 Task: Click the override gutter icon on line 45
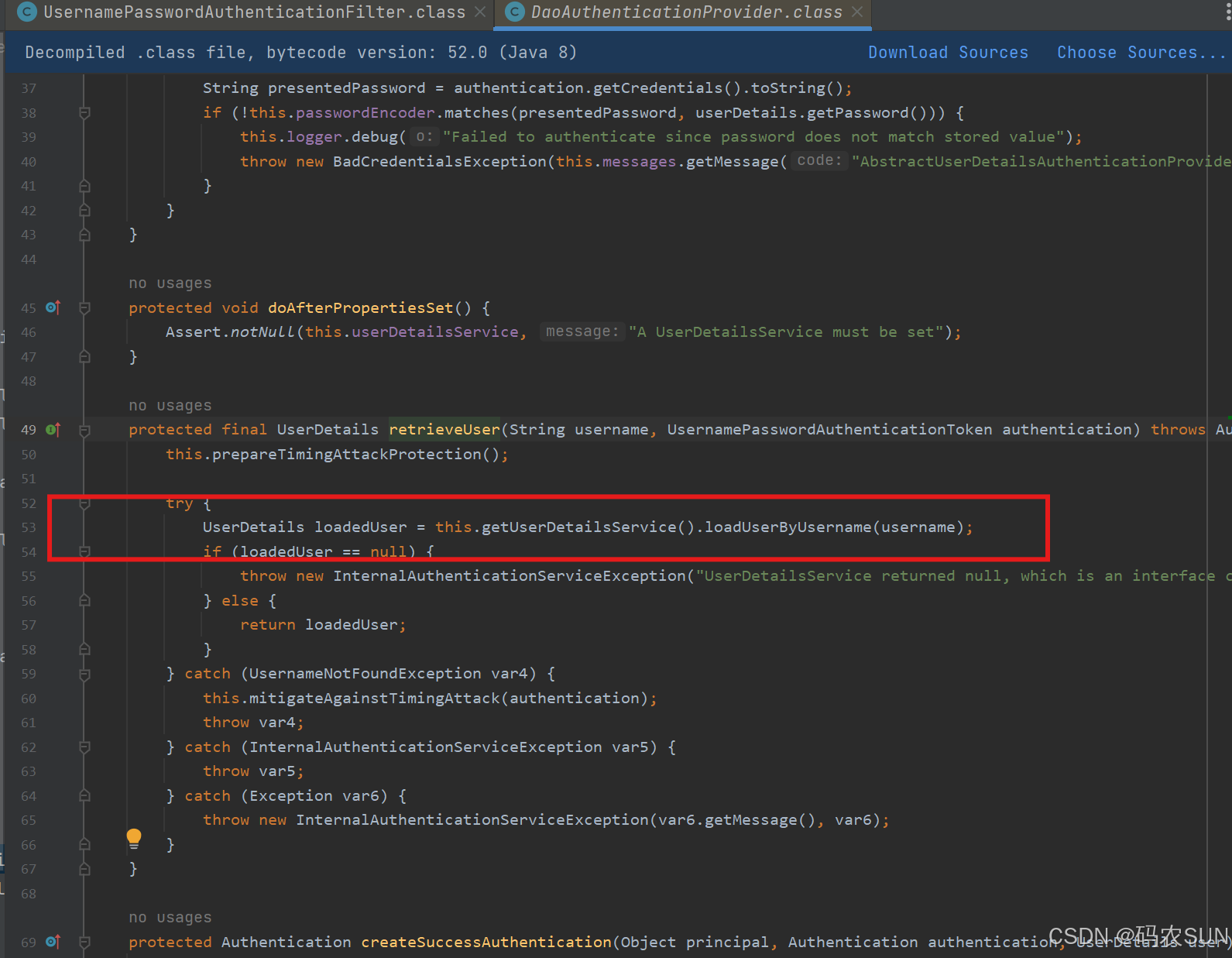pos(53,307)
